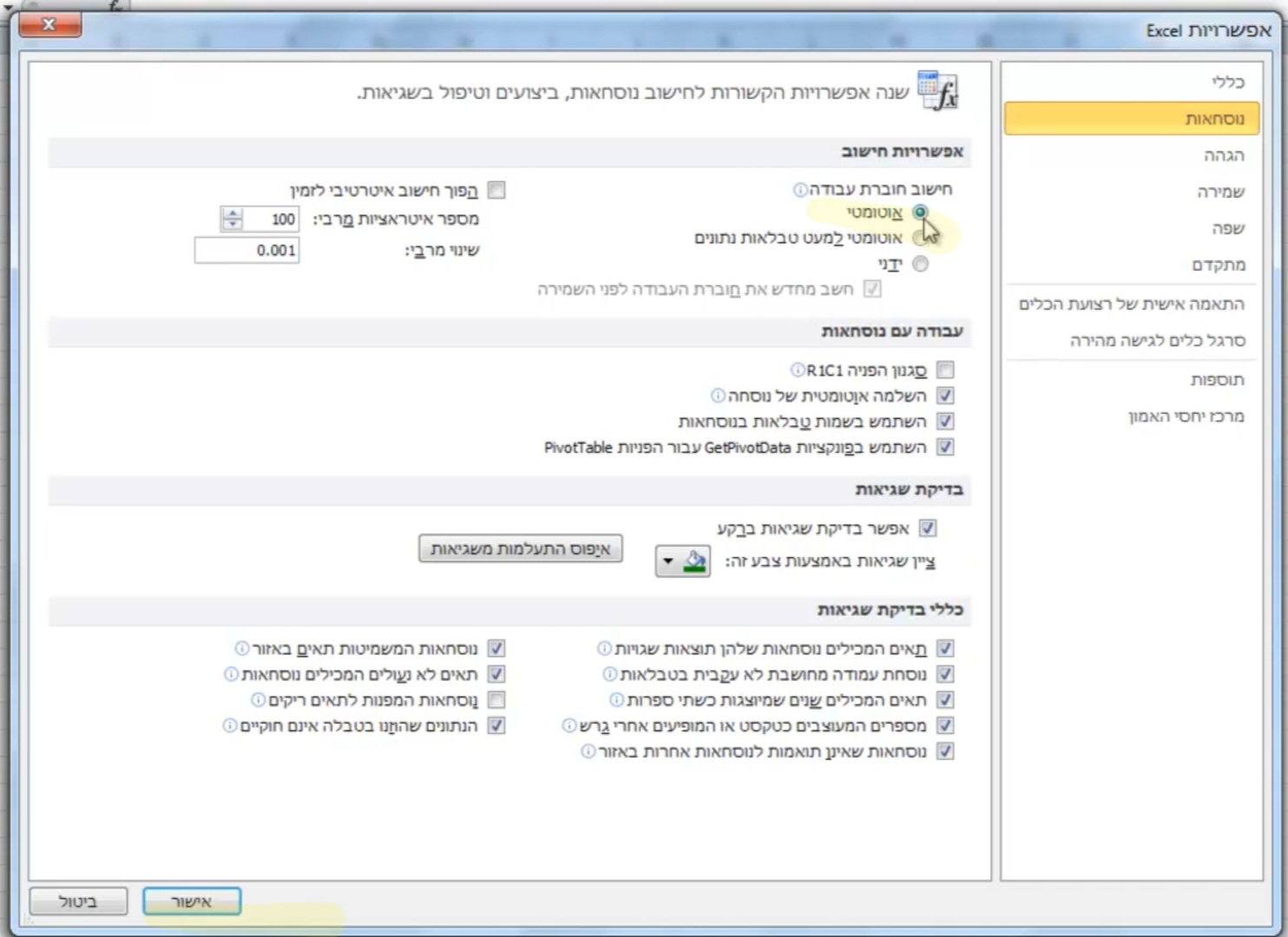Click the info icon for נוסחת עמודה מחושבת
Image resolution: width=1288 pixels, height=937 pixels.
(x=609, y=673)
